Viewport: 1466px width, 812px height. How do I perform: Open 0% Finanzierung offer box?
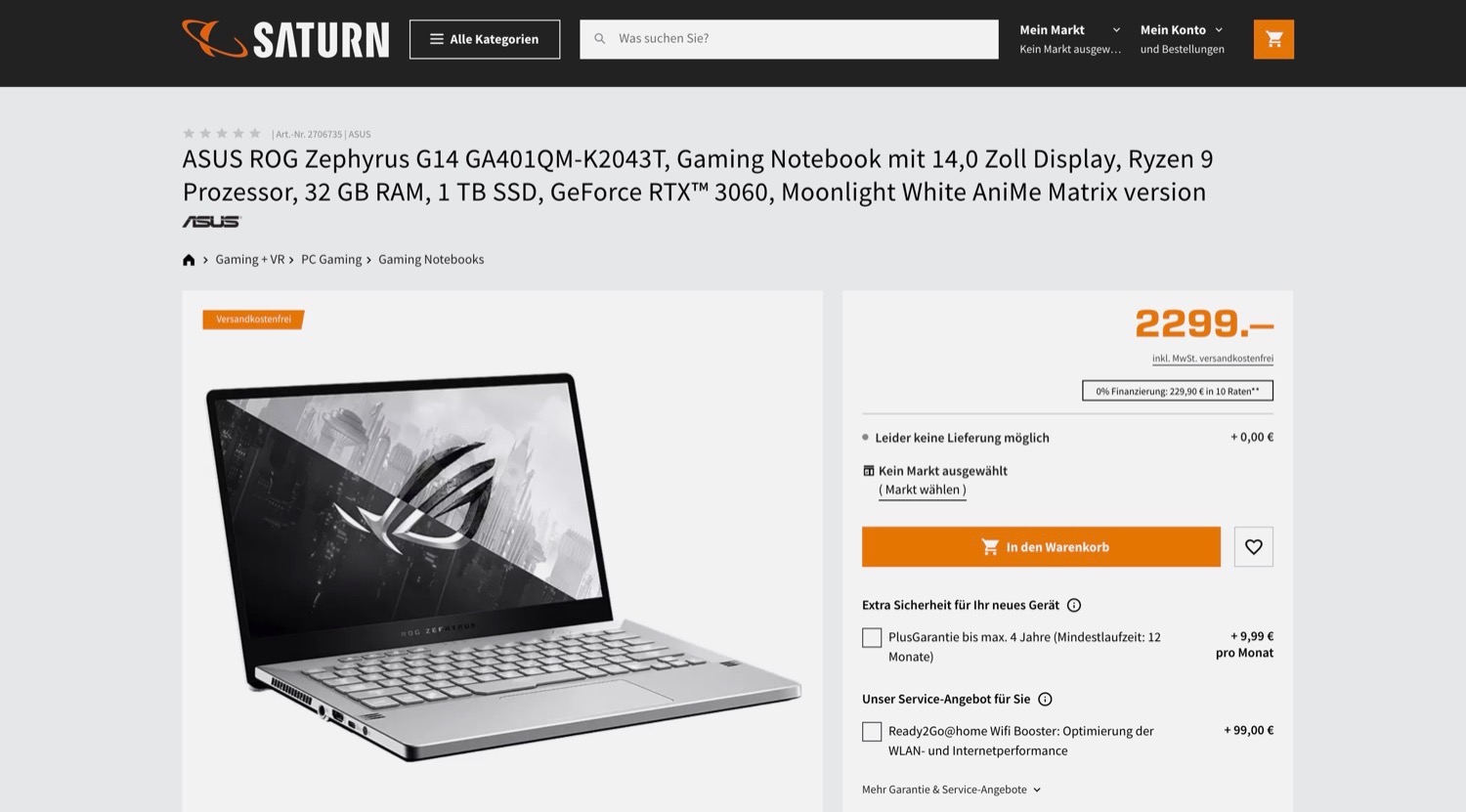click(x=1178, y=391)
